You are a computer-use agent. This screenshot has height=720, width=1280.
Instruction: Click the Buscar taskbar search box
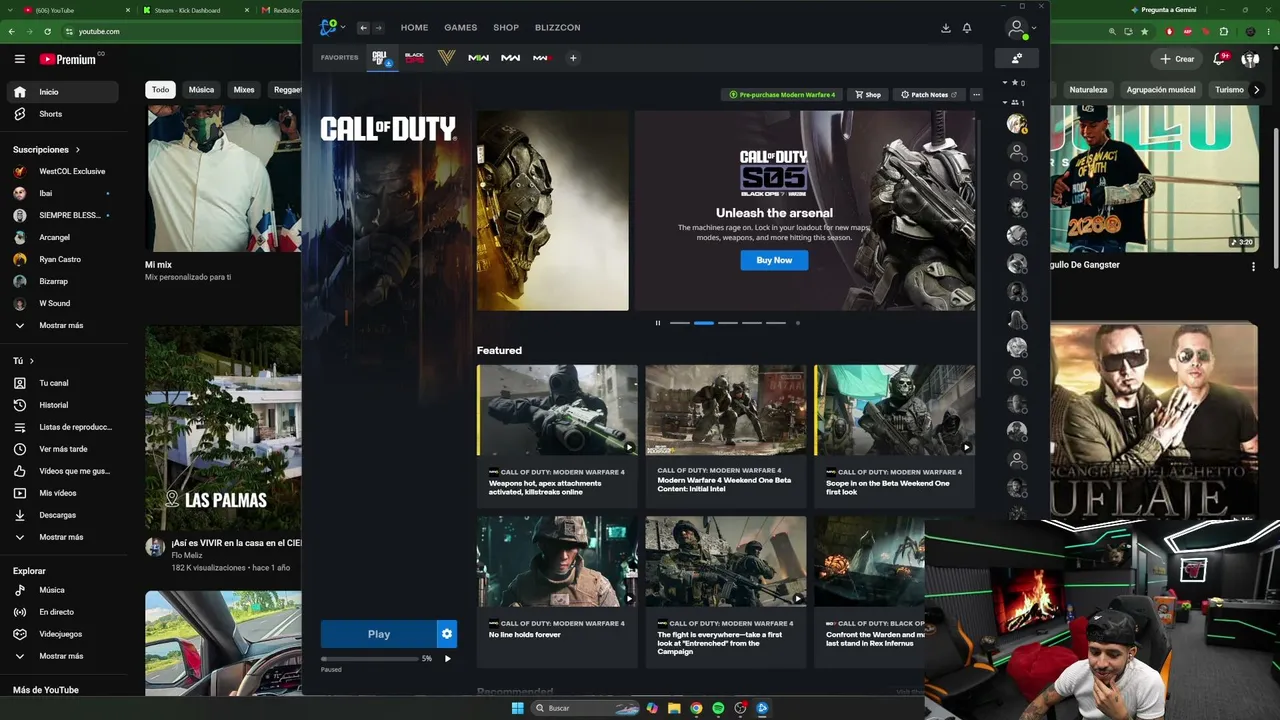(586, 708)
